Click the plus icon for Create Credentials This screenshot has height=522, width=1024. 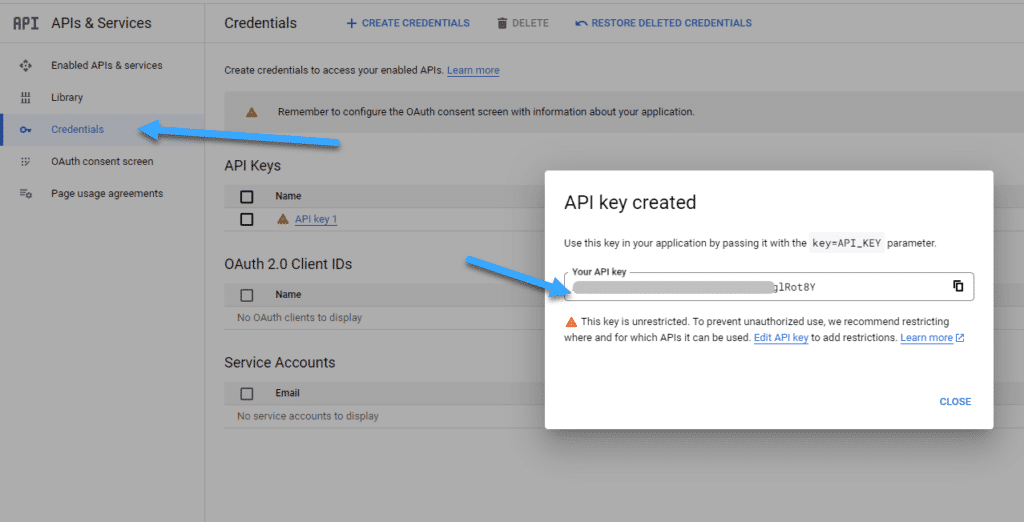pos(351,23)
